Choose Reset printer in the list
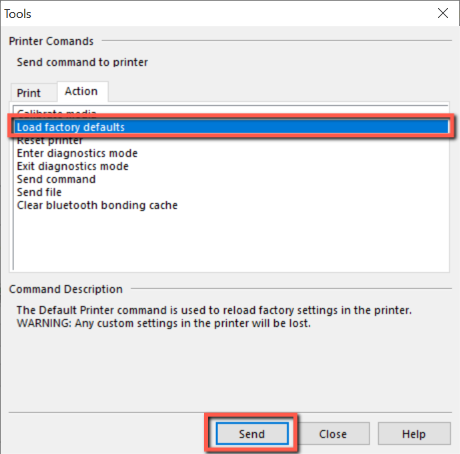Screen dimensions: 460x454 pos(50,141)
